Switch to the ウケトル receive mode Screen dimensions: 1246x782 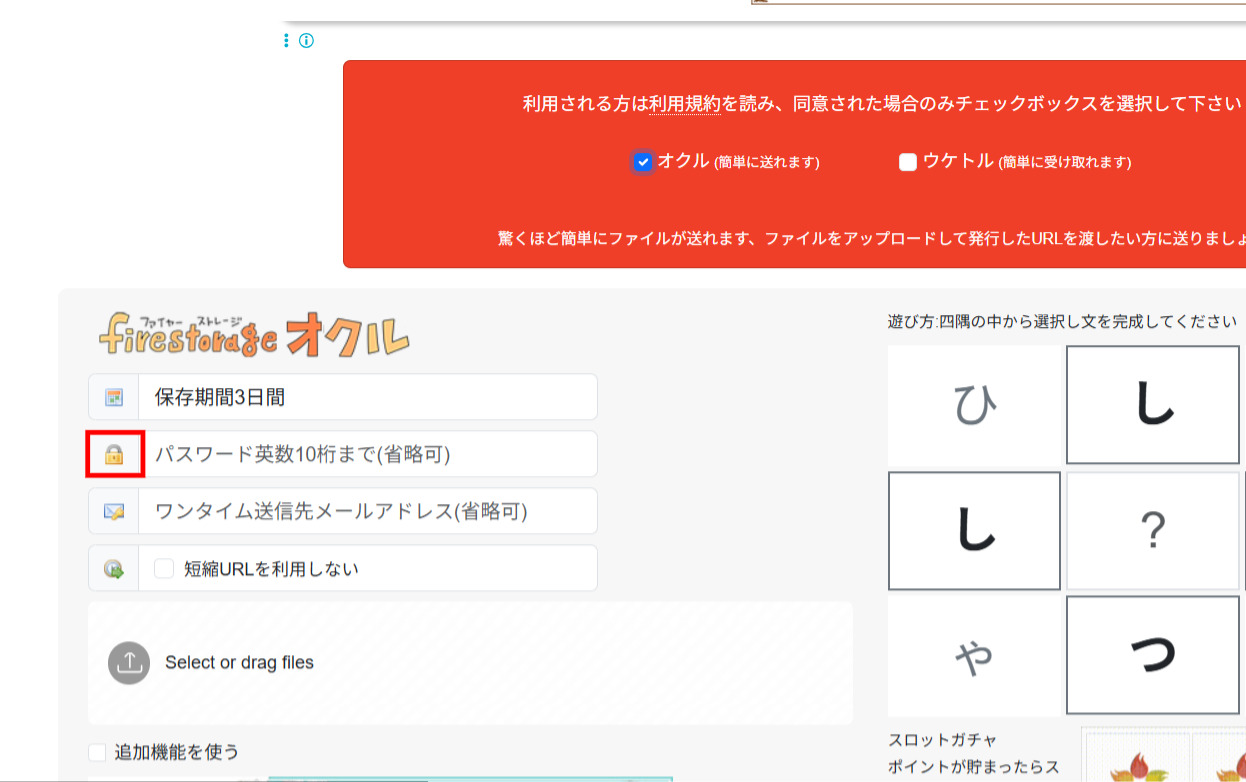pos(907,161)
